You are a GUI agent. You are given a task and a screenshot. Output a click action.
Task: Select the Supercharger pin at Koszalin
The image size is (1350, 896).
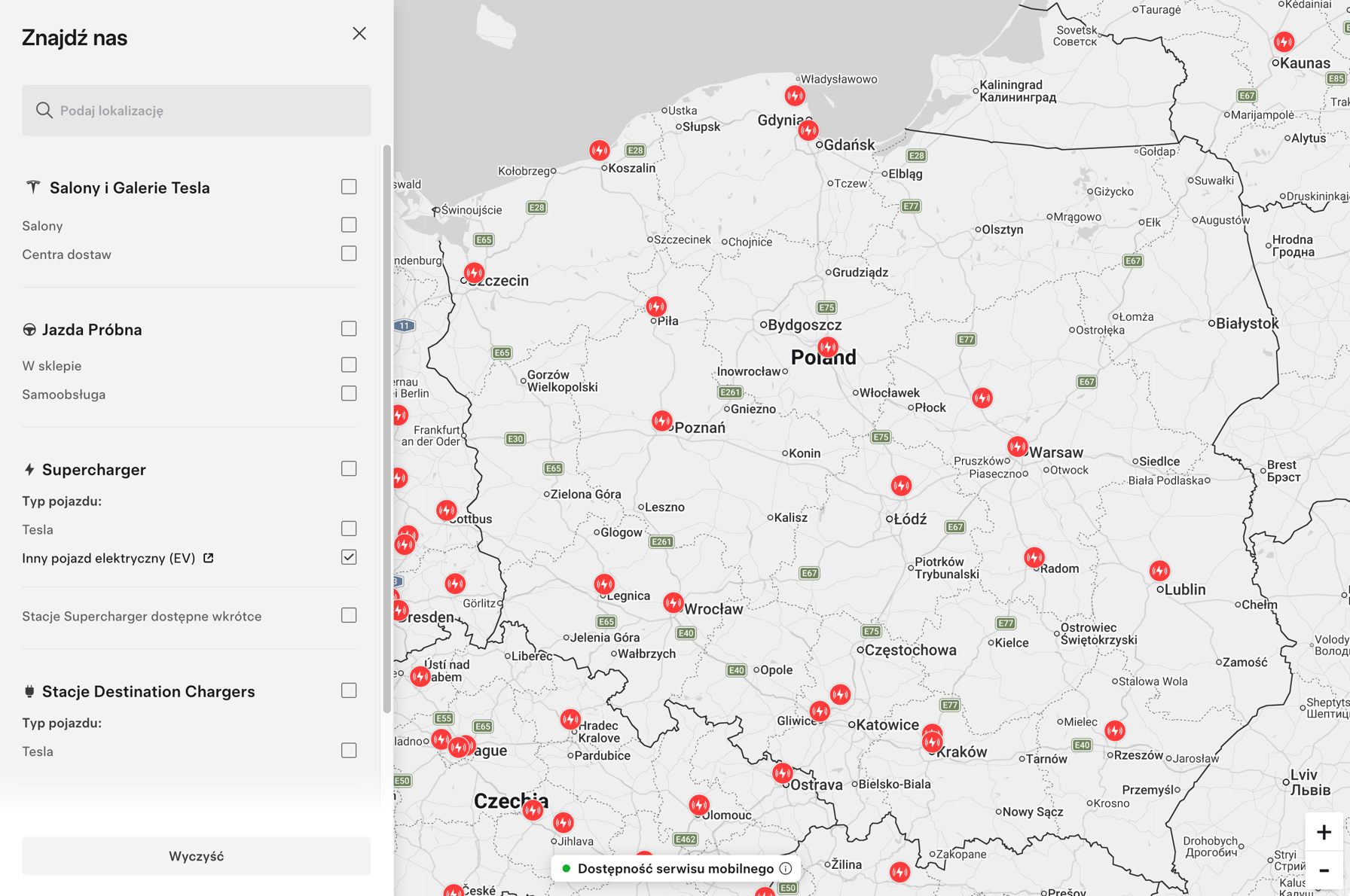point(600,150)
